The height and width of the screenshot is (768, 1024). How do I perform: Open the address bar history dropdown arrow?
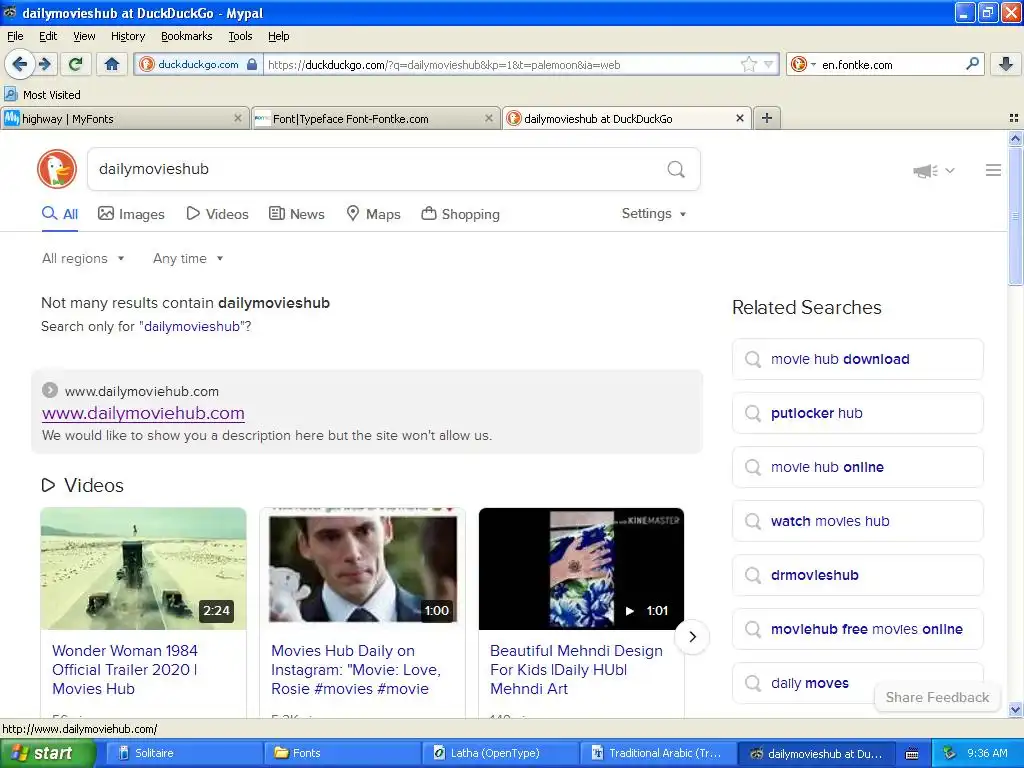point(769,64)
